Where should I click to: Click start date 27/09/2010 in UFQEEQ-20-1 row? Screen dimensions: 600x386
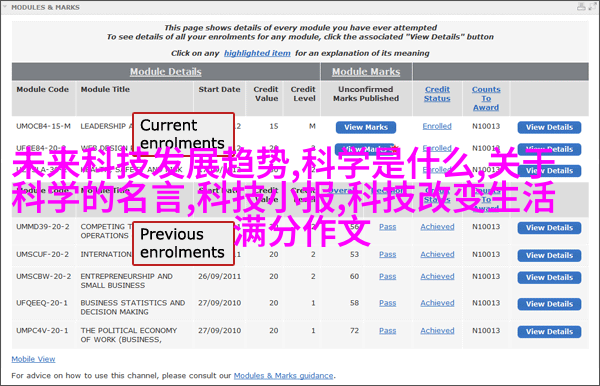[219, 303]
